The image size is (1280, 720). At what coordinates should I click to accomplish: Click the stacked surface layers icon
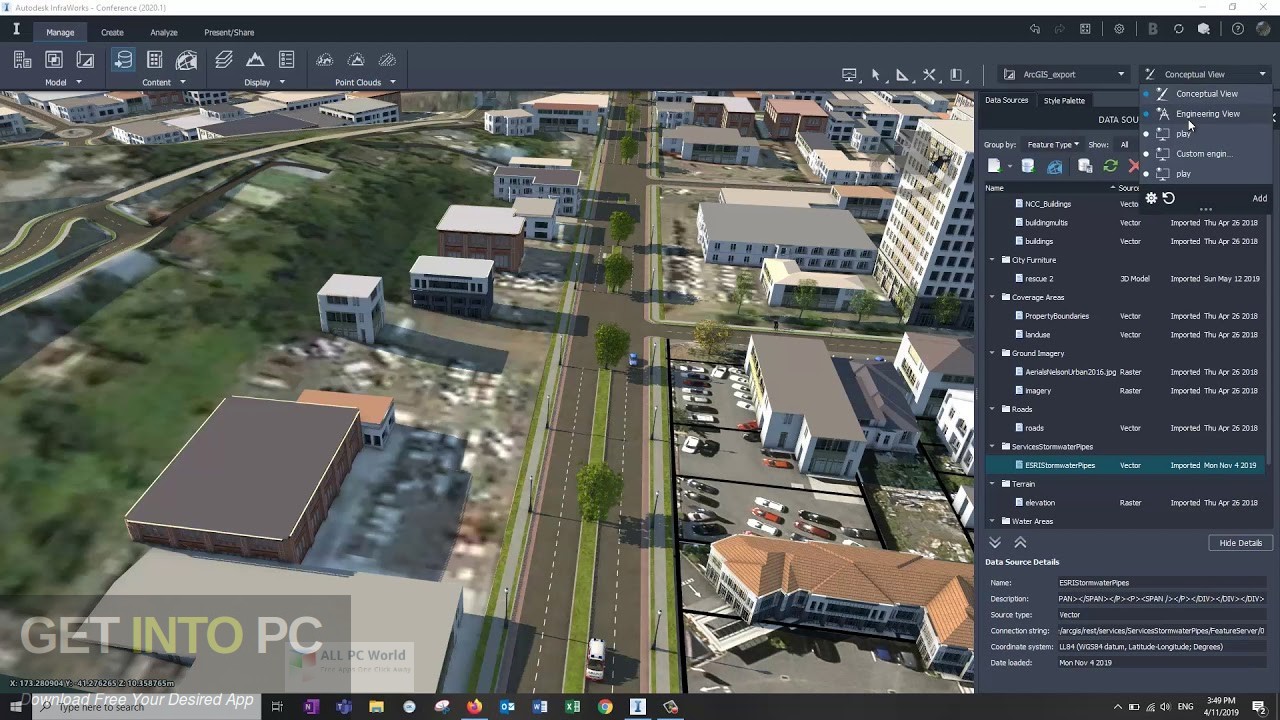click(224, 60)
